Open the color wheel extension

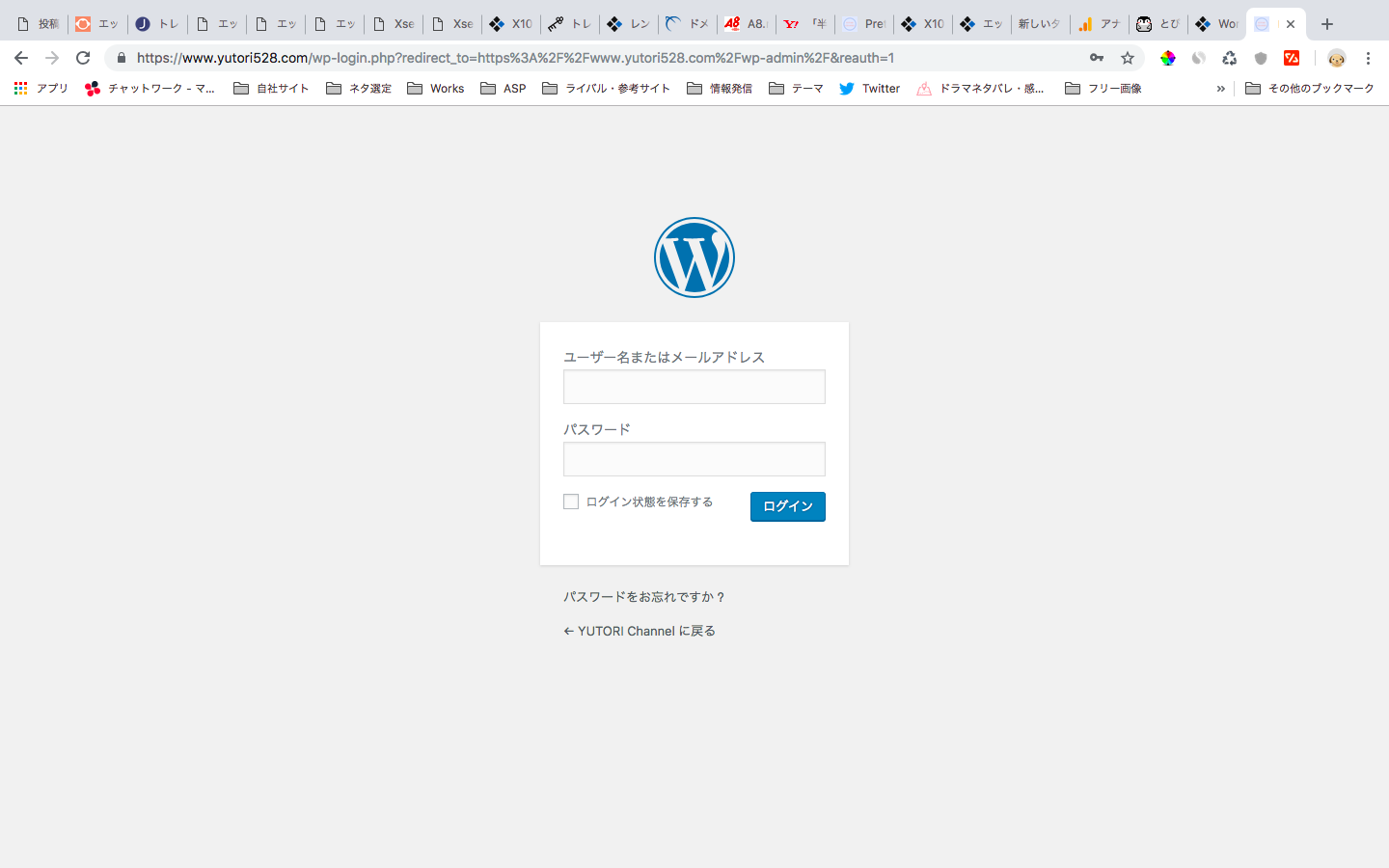1168,58
